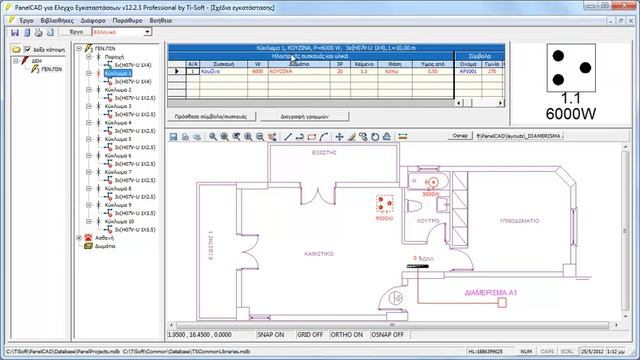Click the Osnap button
Image resolution: width=640 pixels, height=360 pixels.
[x=460, y=136]
